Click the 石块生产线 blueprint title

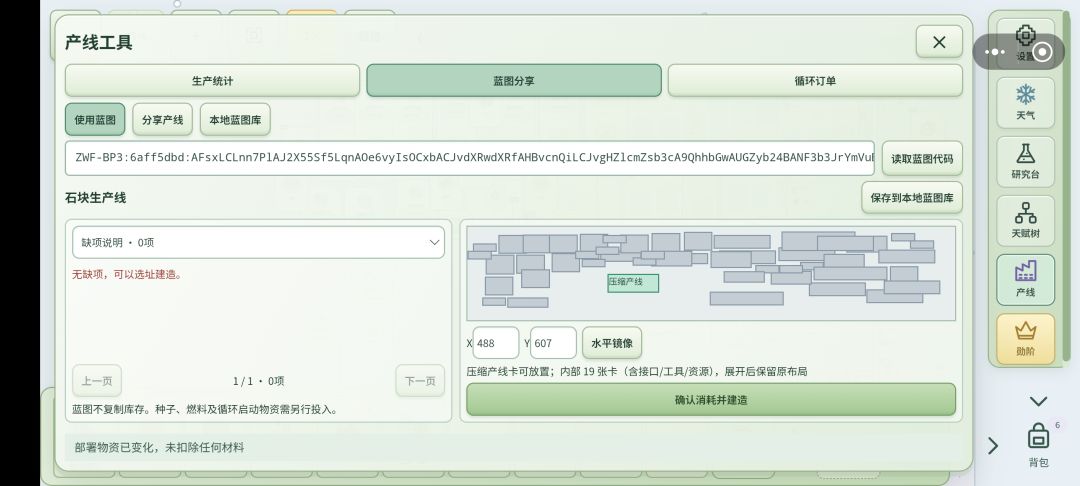tap(96, 198)
